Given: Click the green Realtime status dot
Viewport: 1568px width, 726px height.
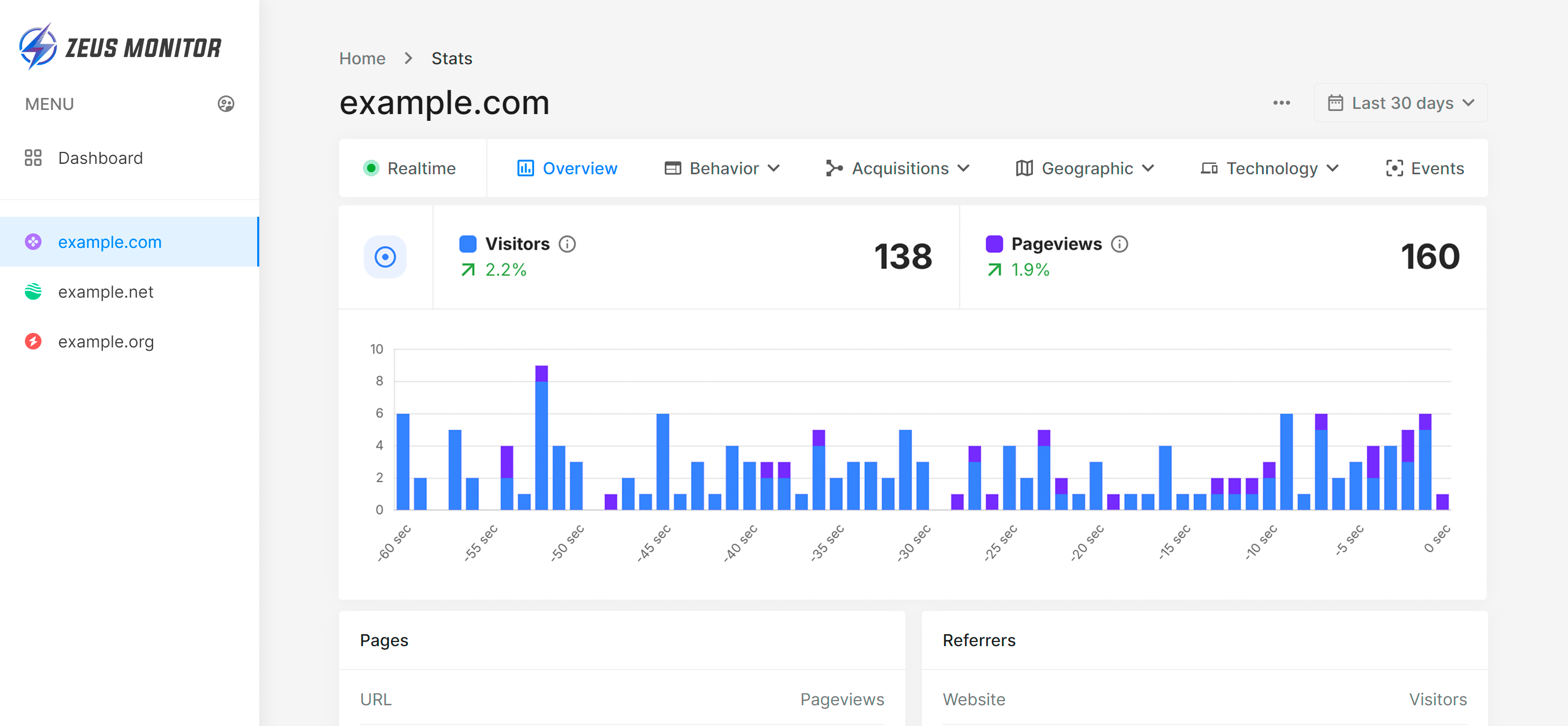Looking at the screenshot, I should pyautogui.click(x=371, y=168).
